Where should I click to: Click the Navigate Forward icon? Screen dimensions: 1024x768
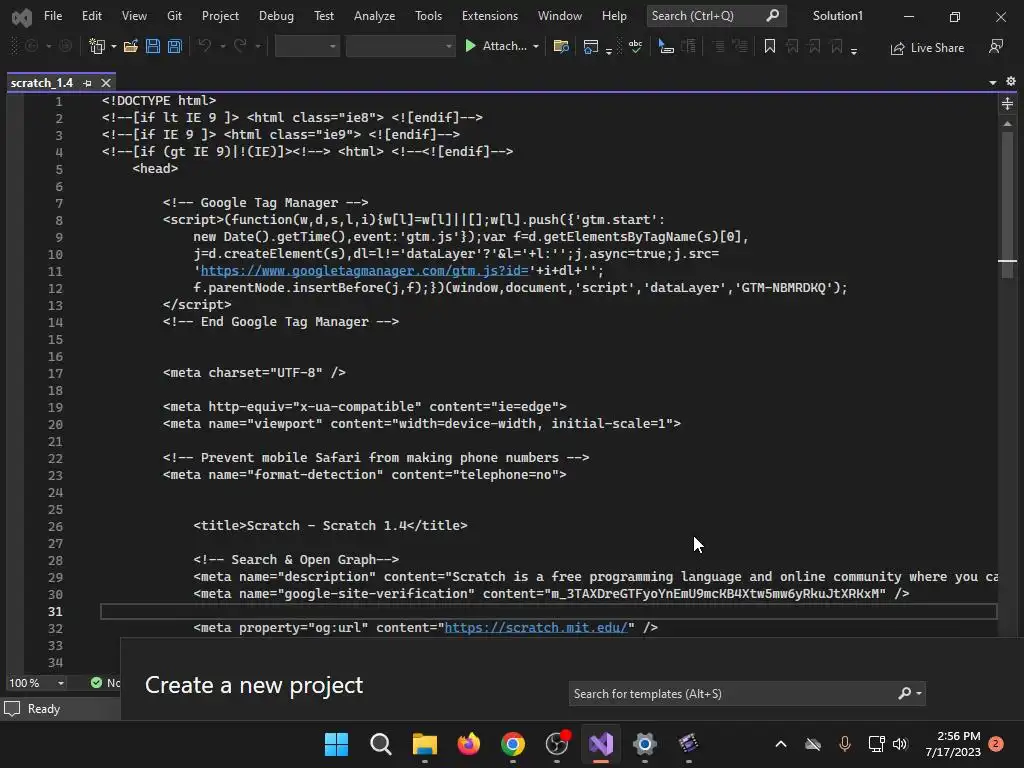click(x=65, y=46)
